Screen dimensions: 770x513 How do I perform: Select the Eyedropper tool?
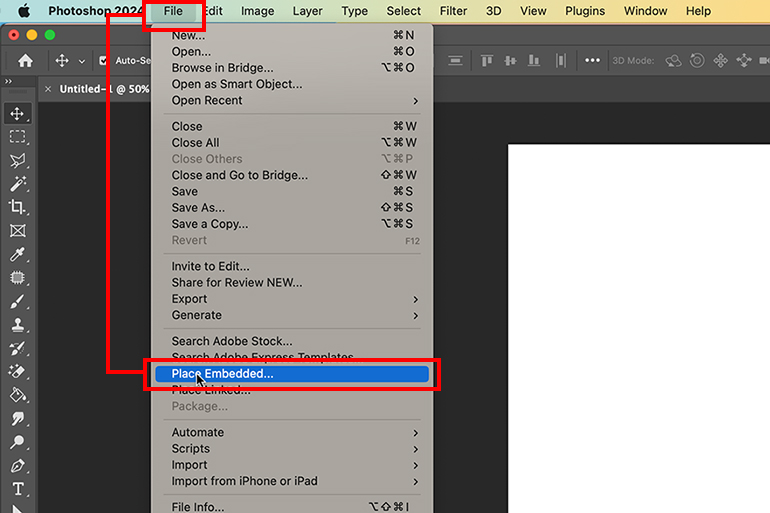point(18,254)
